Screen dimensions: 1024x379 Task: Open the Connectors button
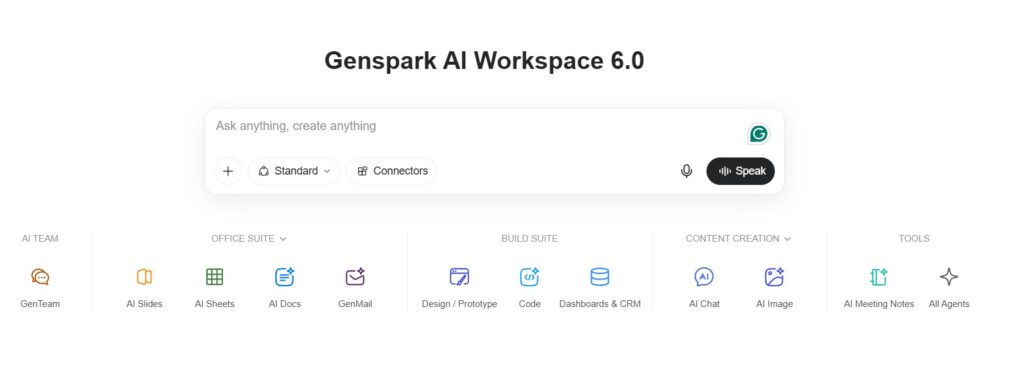click(x=392, y=171)
